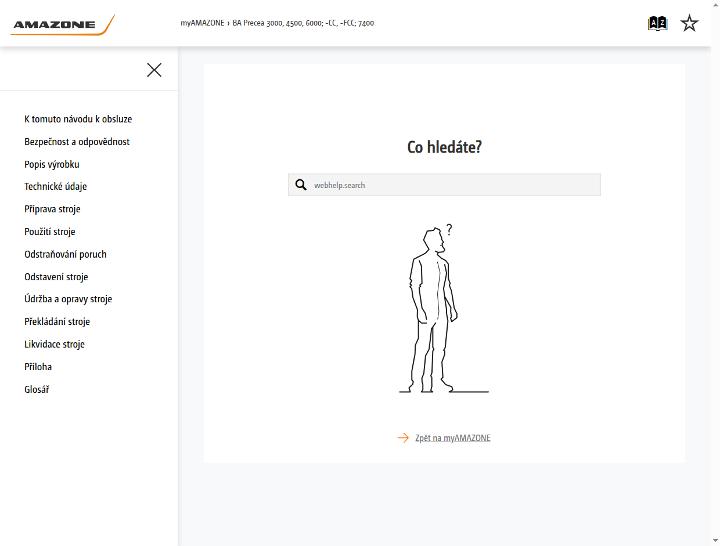
Task: Click the scrollbar down arrow
Action: [715, 541]
